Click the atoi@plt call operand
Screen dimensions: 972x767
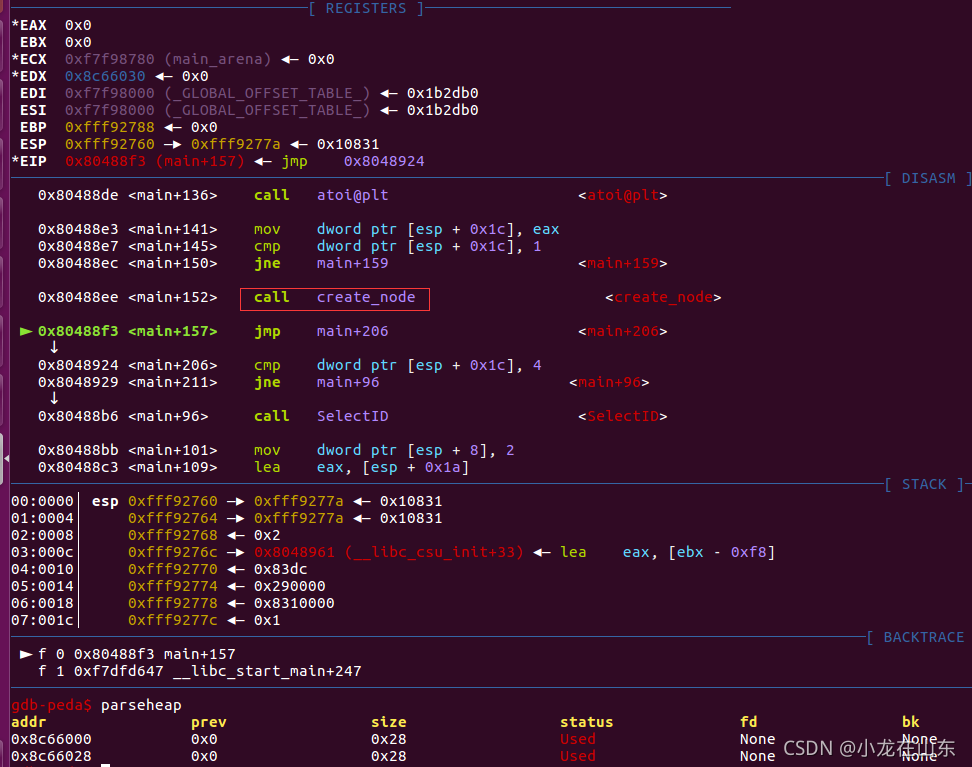353,195
